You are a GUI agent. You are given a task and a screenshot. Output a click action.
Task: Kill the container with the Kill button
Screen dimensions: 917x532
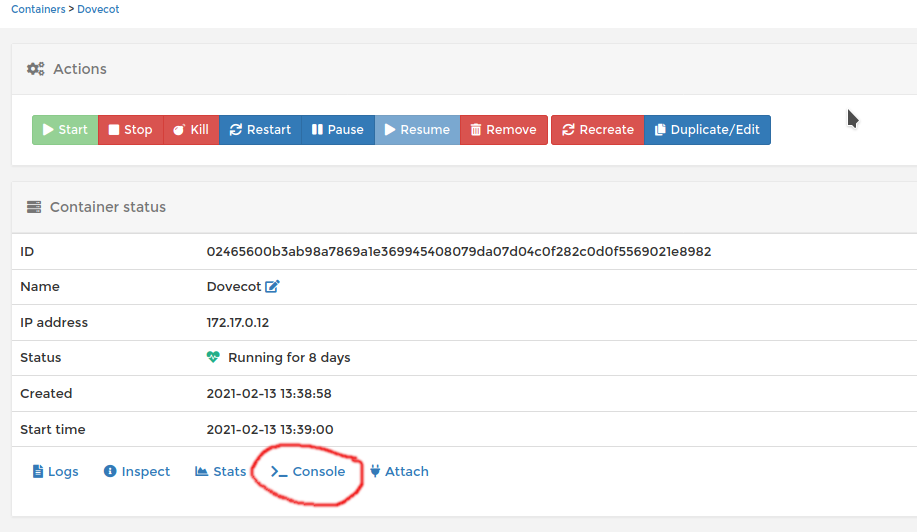tap(191, 130)
